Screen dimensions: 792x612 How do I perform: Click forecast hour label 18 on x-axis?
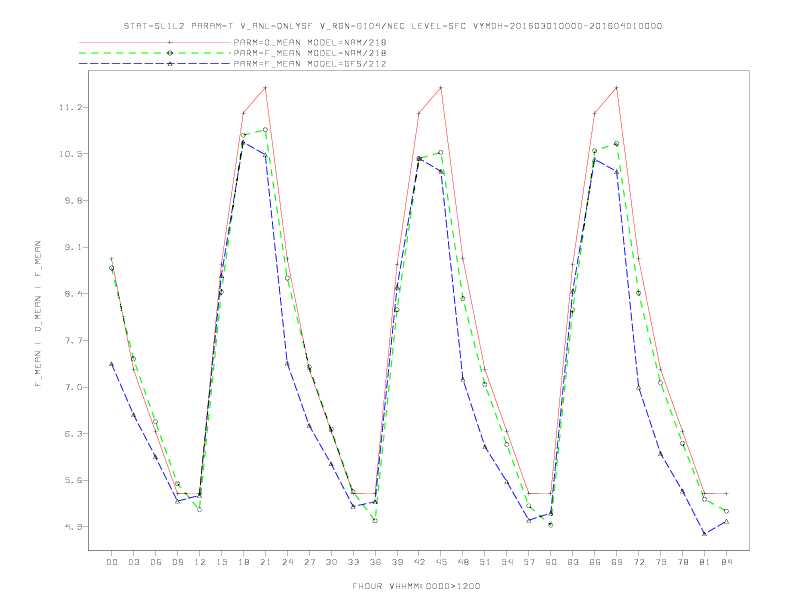click(x=243, y=562)
